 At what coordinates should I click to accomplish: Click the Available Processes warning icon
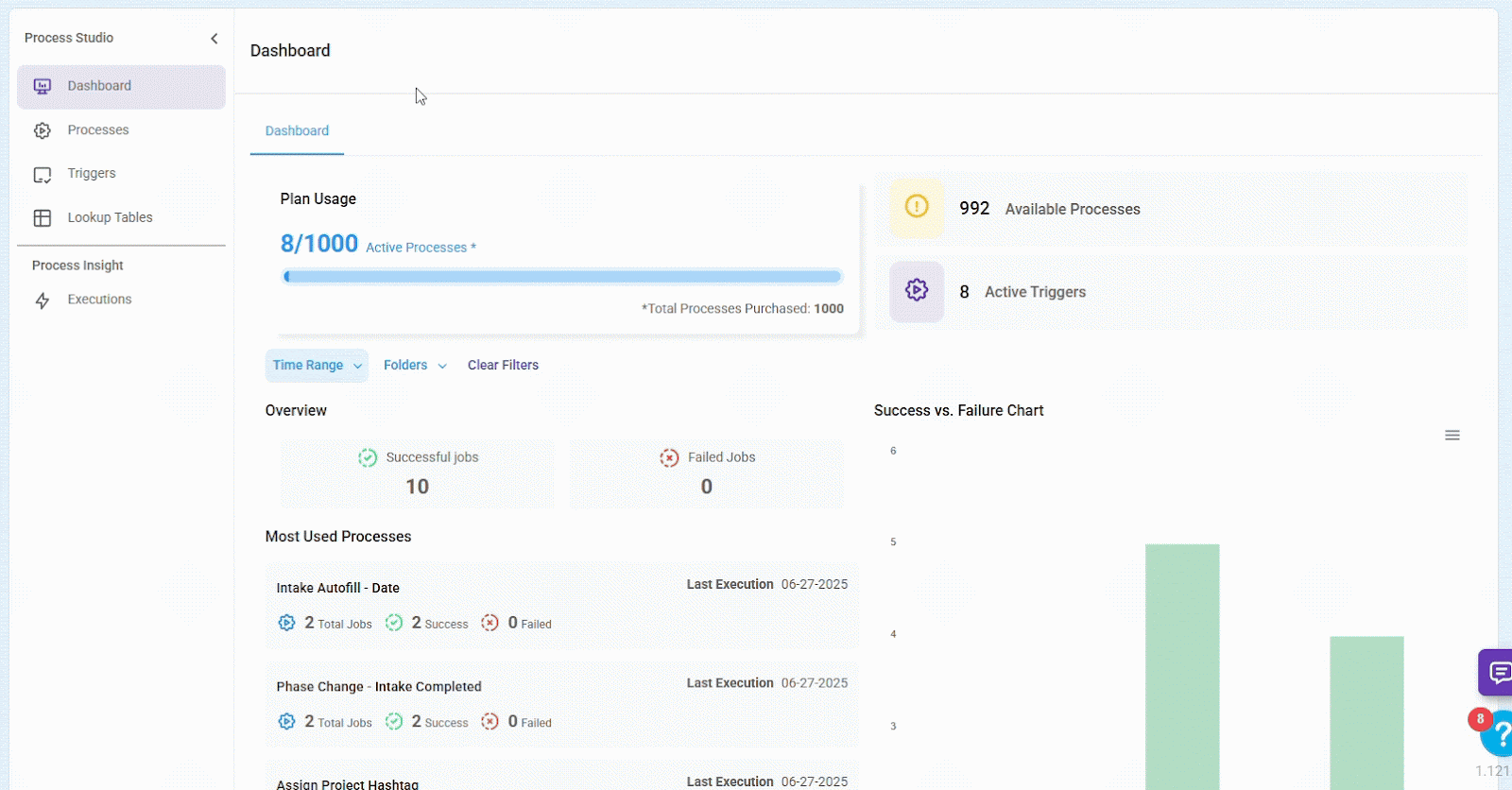tap(916, 207)
